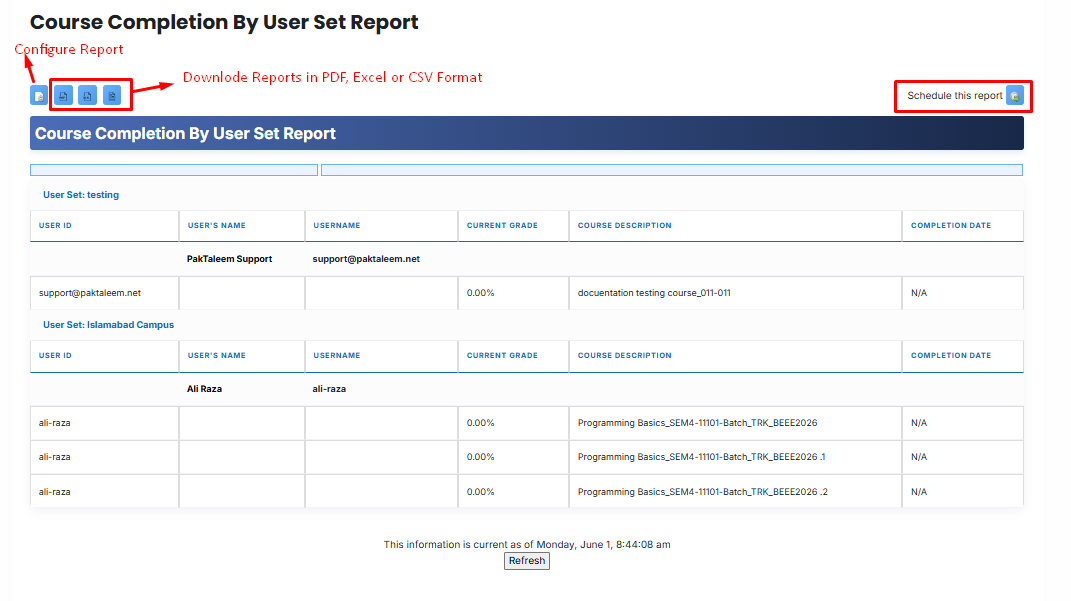
Task: Click User's Name header under Islamabad Campus
Action: [217, 356]
